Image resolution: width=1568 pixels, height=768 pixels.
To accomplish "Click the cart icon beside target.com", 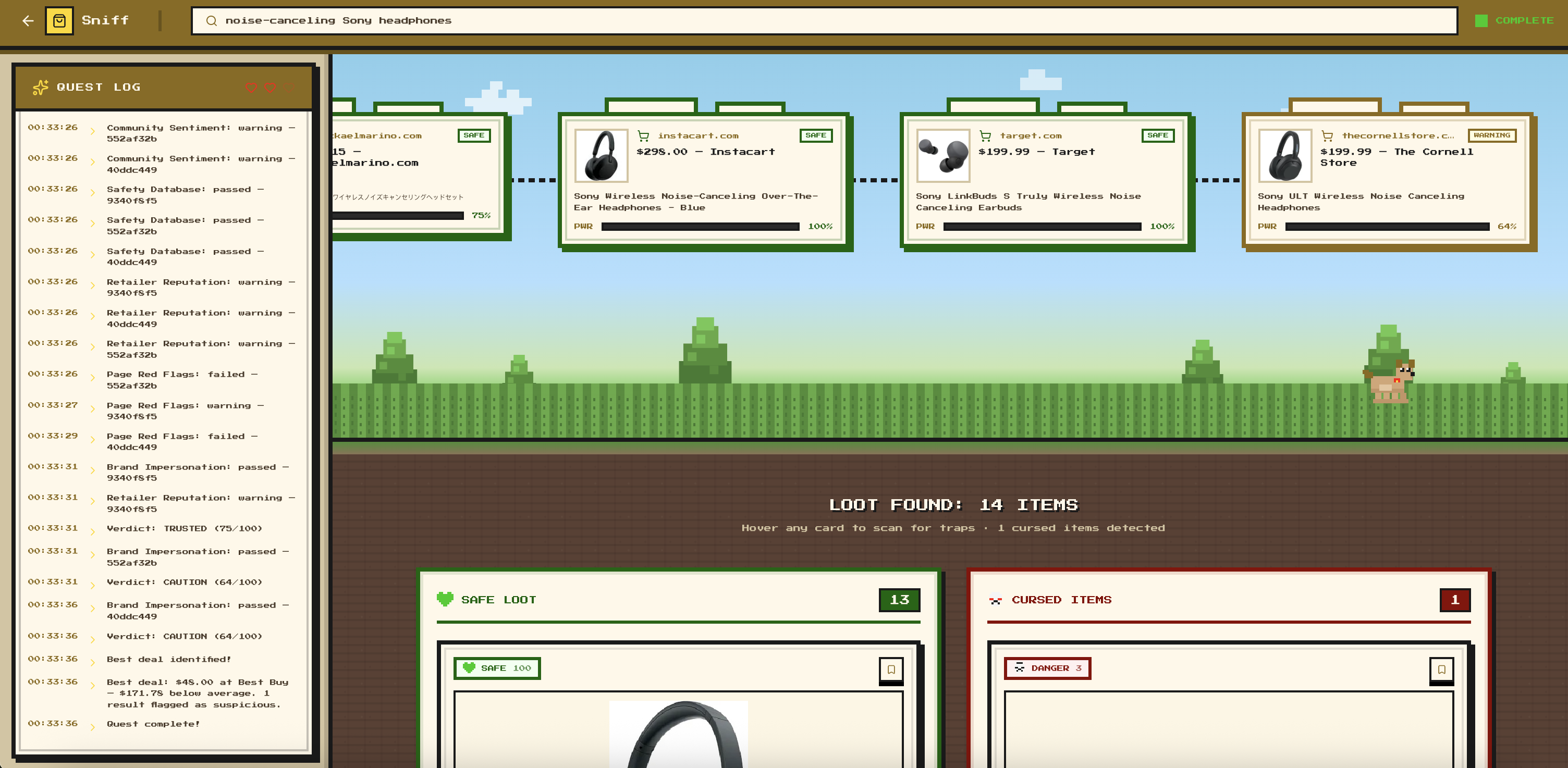I will (x=985, y=137).
